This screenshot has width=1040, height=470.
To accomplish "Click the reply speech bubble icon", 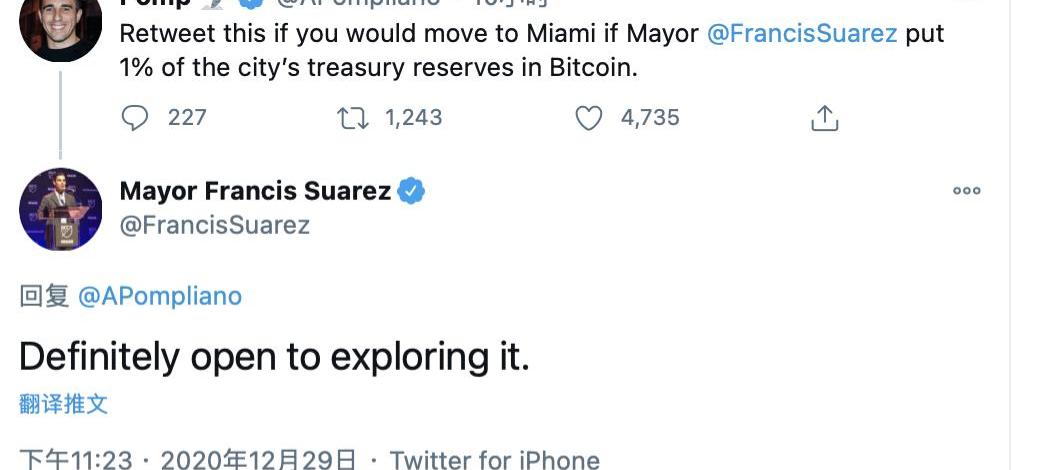I will tap(134, 118).
